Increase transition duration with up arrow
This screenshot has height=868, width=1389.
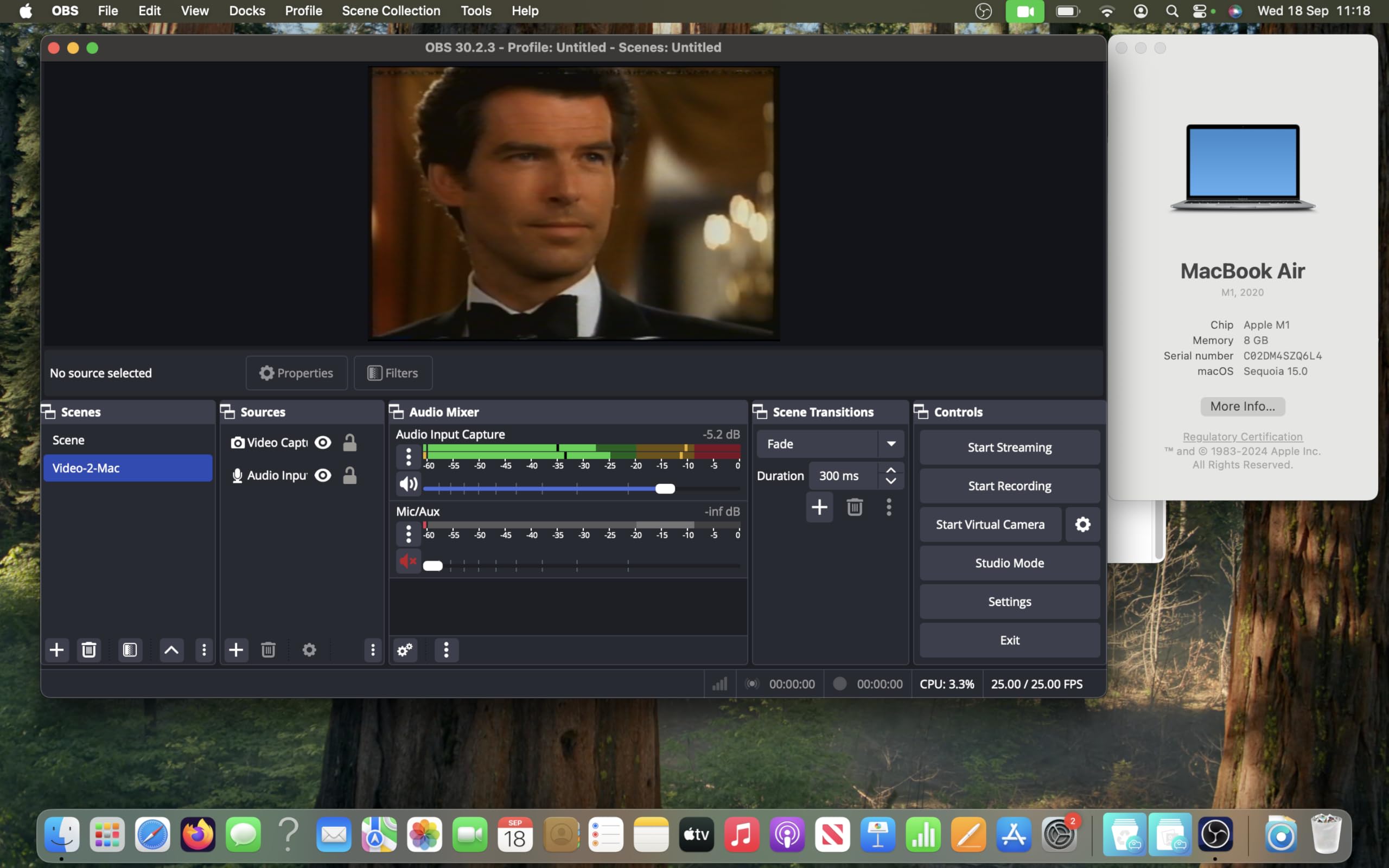[891, 470]
